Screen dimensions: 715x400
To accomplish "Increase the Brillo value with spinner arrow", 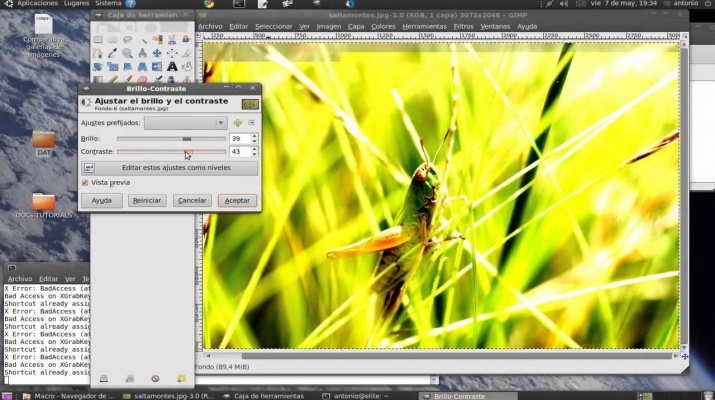I will [255, 136].
